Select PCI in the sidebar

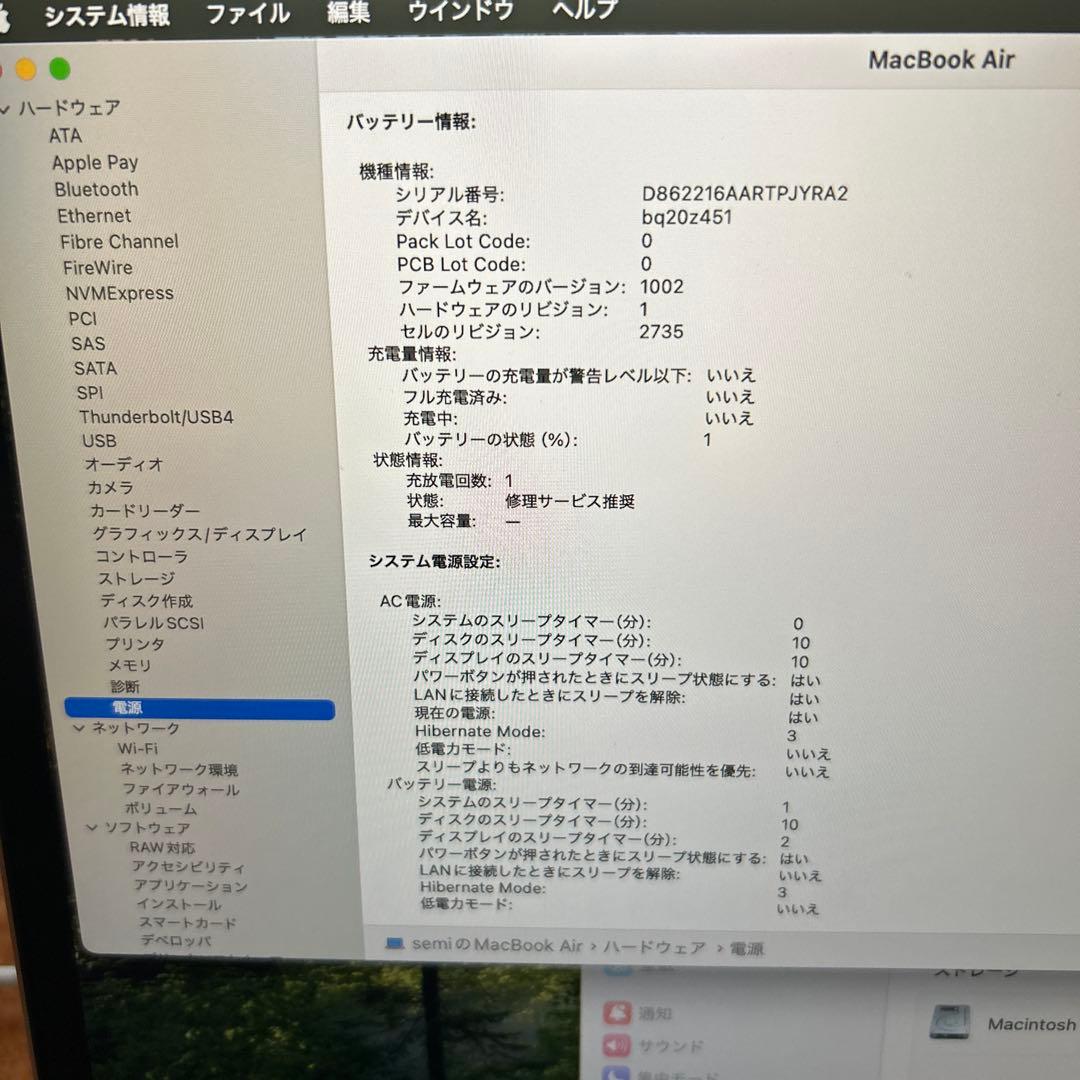pos(83,319)
